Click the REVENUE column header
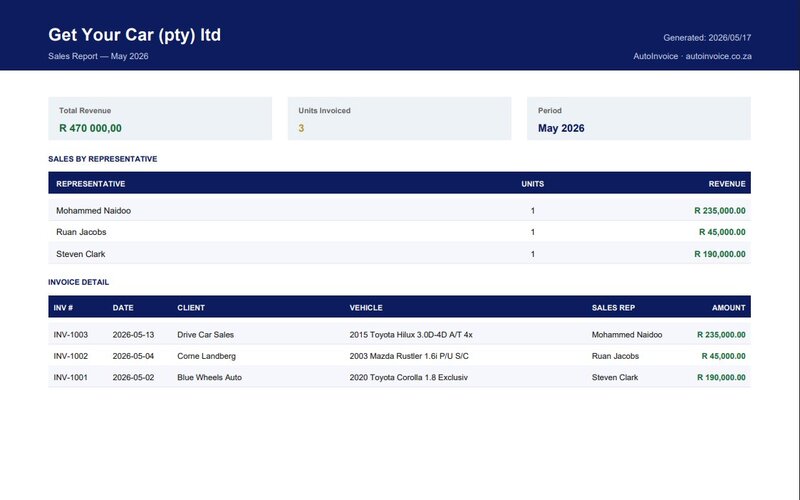This screenshot has height=500, width=800. pos(727,184)
